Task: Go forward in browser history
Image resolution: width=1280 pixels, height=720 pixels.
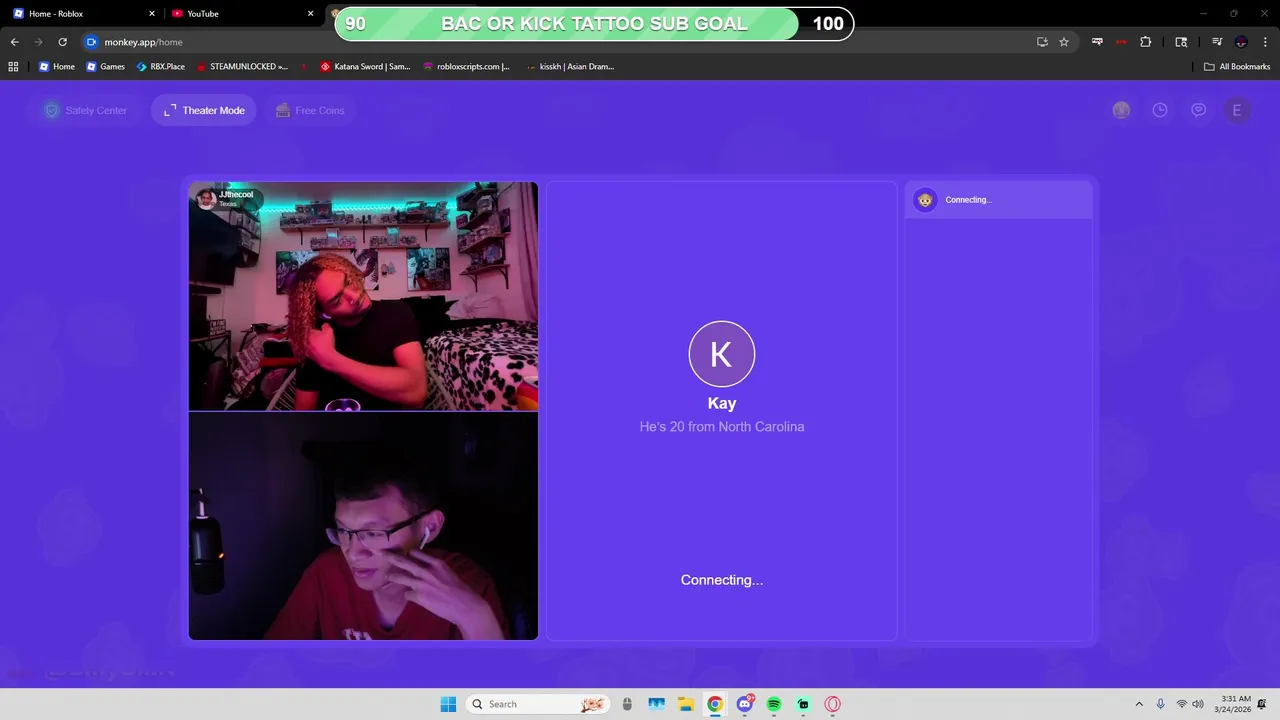Action: 38,42
